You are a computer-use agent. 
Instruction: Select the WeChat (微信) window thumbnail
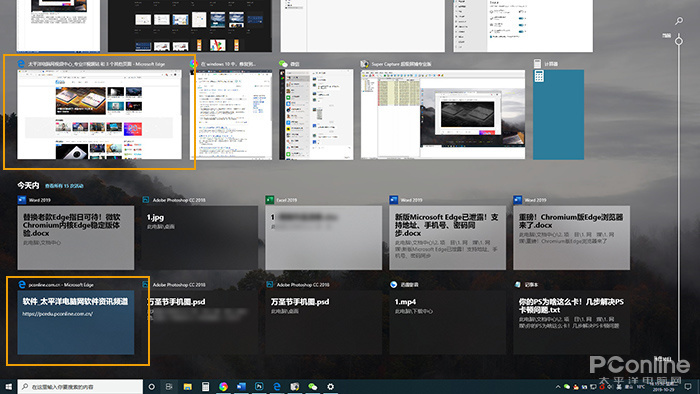pos(316,114)
